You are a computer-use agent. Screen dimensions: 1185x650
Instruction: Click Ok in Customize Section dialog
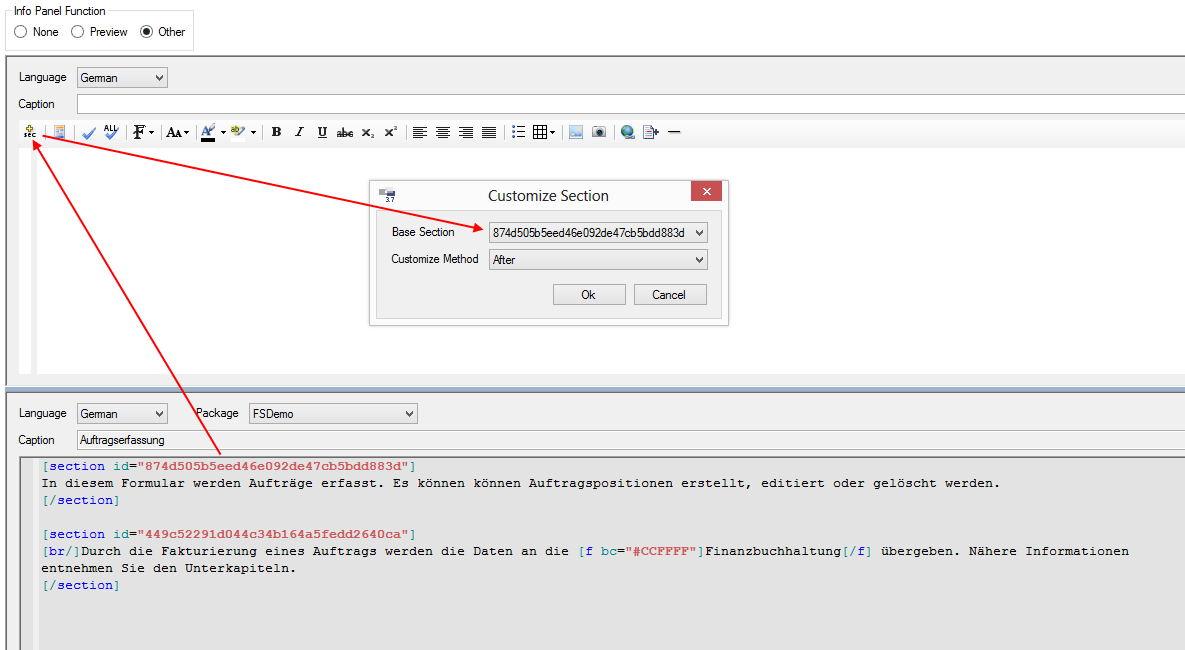pyautogui.click(x=589, y=295)
